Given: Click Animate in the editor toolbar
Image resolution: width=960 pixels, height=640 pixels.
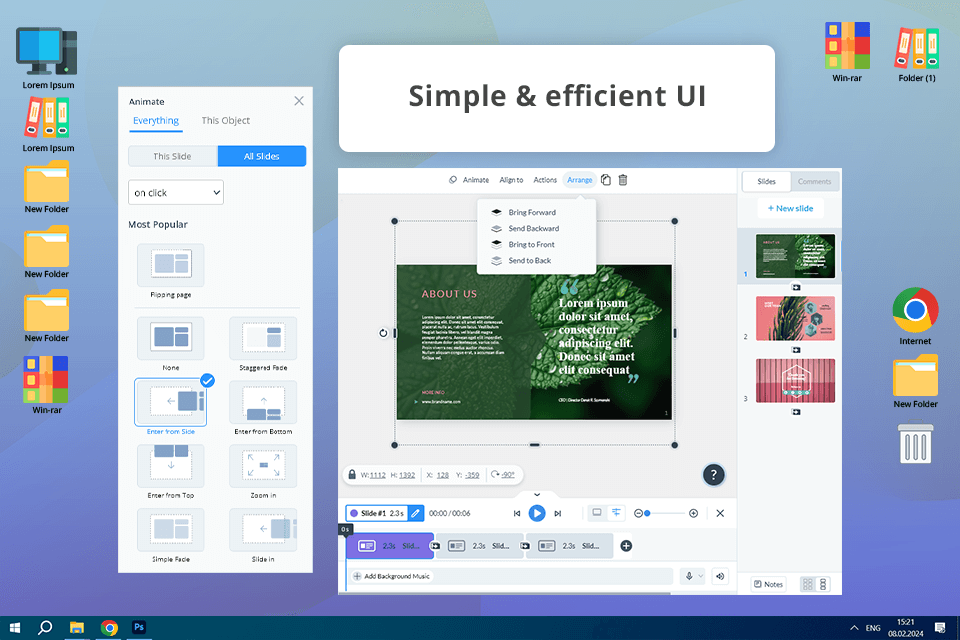Looking at the screenshot, I should coord(476,180).
